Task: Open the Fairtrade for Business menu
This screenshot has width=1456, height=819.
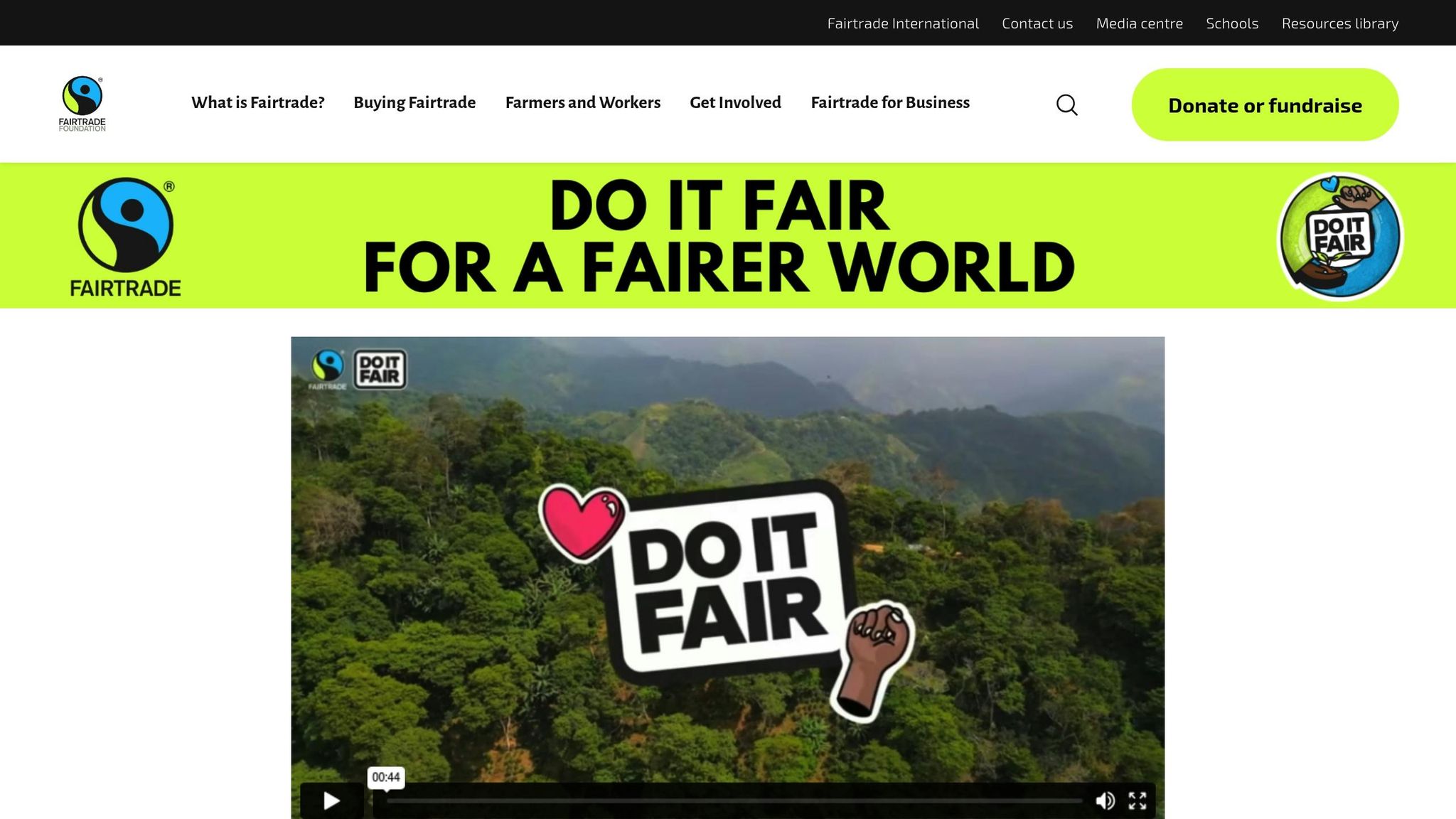Action: pyautogui.click(x=890, y=102)
